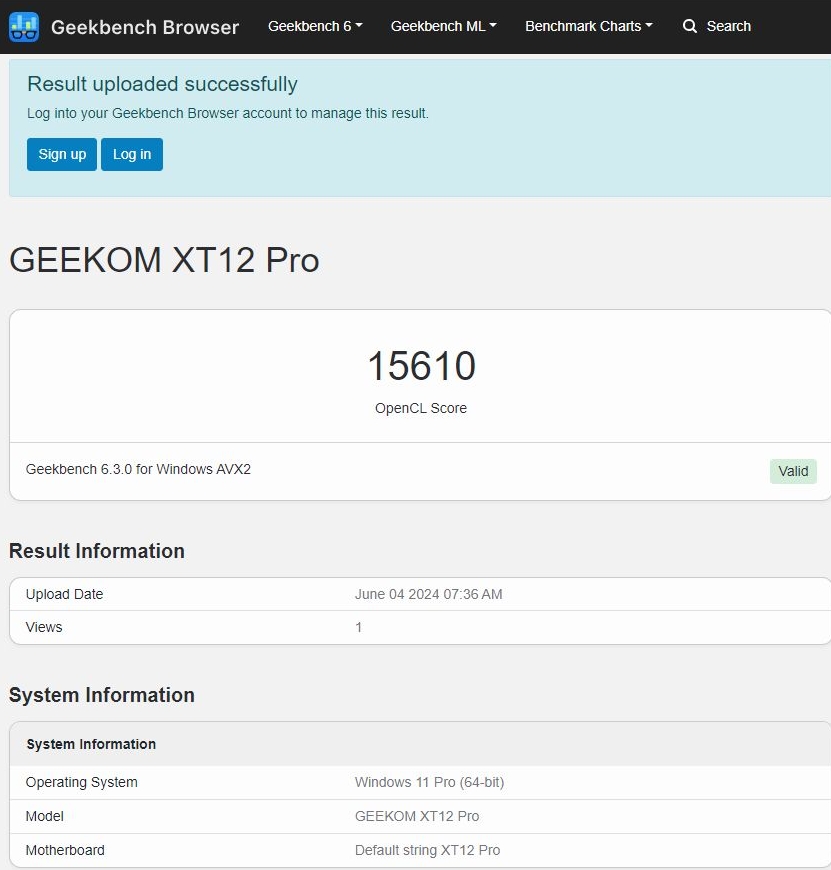Click the Log in button
This screenshot has width=831, height=870.
[x=132, y=154]
